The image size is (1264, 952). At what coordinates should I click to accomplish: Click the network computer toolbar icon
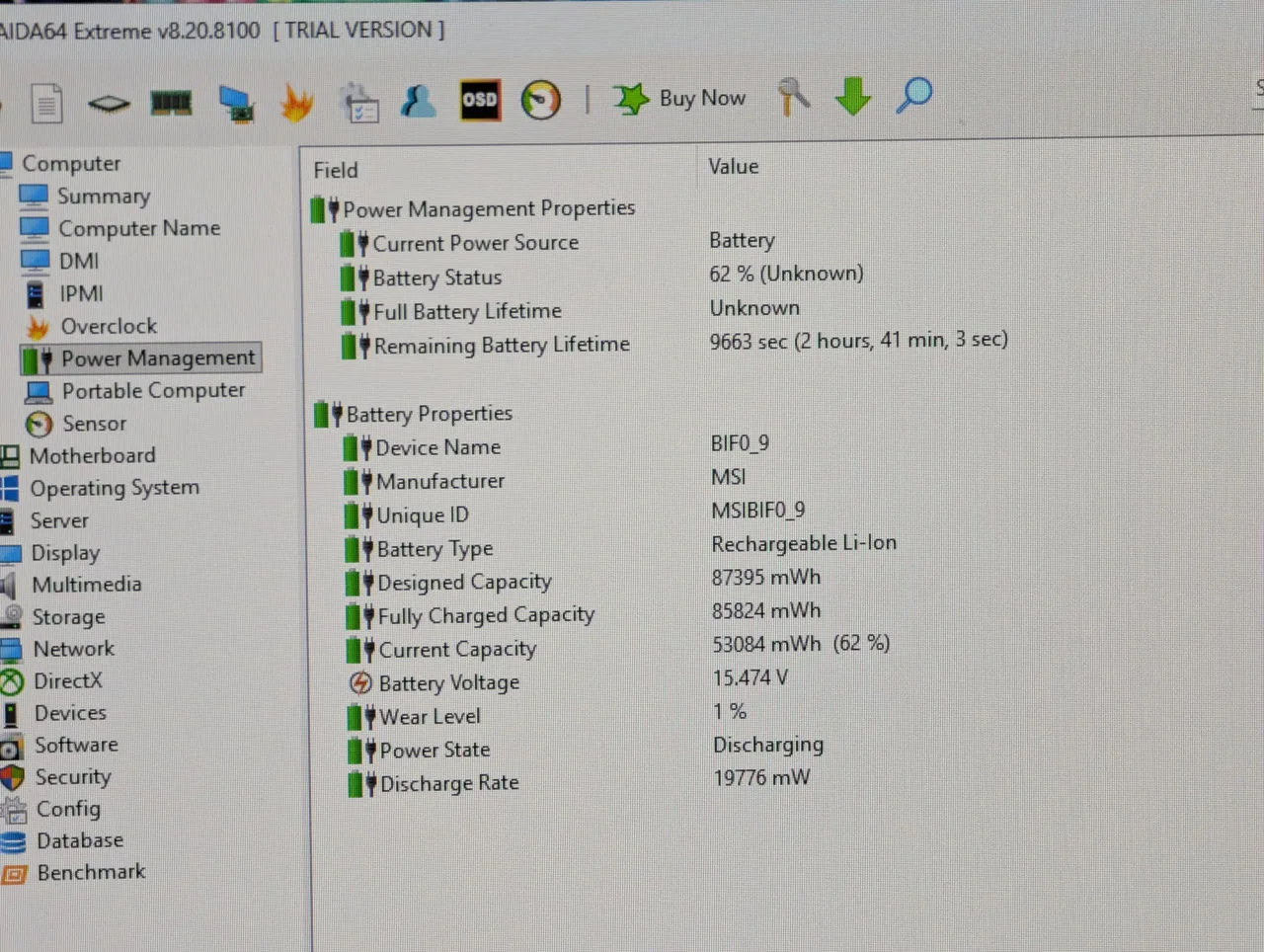(x=236, y=103)
